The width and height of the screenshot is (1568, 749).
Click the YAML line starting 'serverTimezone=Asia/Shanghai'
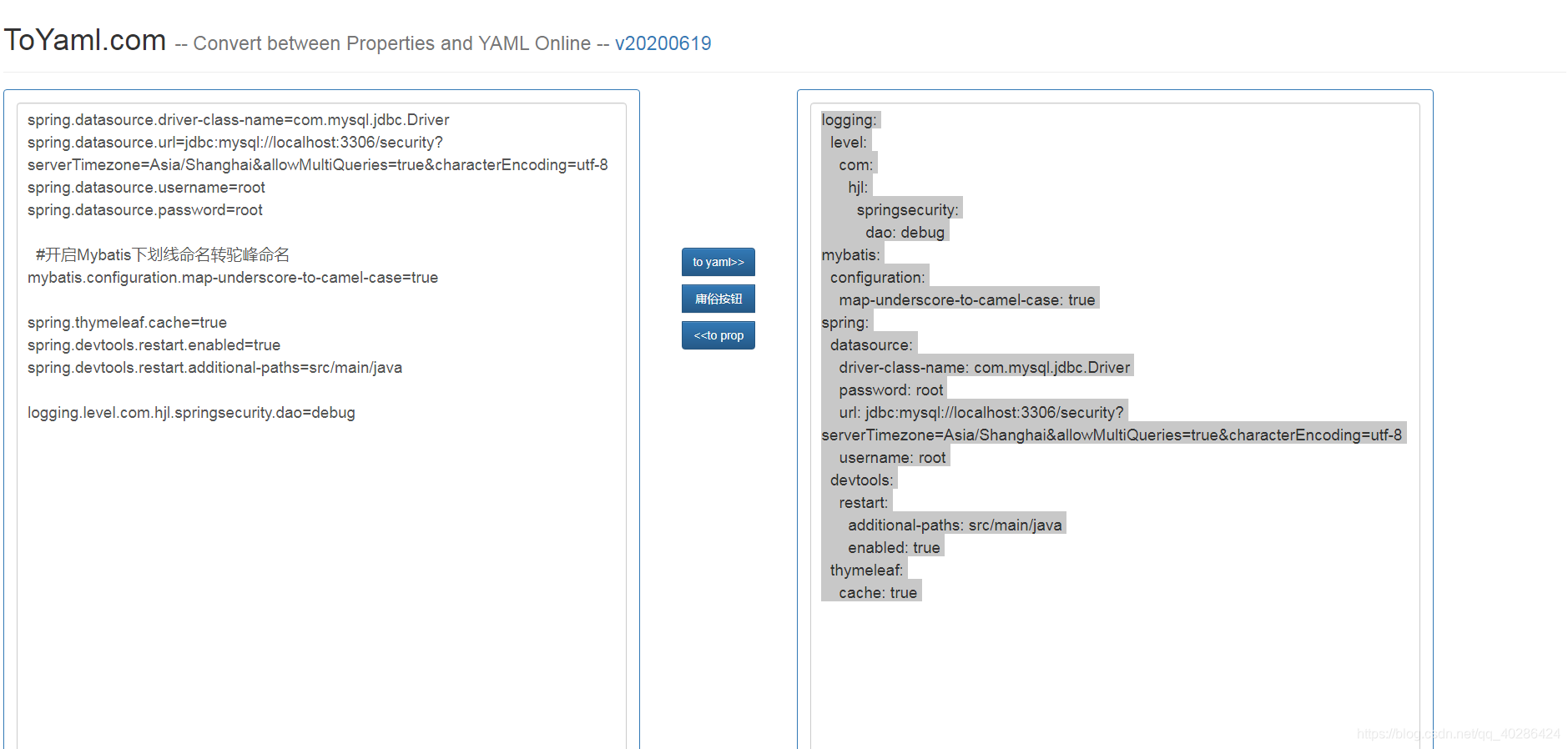pyautogui.click(x=1112, y=435)
